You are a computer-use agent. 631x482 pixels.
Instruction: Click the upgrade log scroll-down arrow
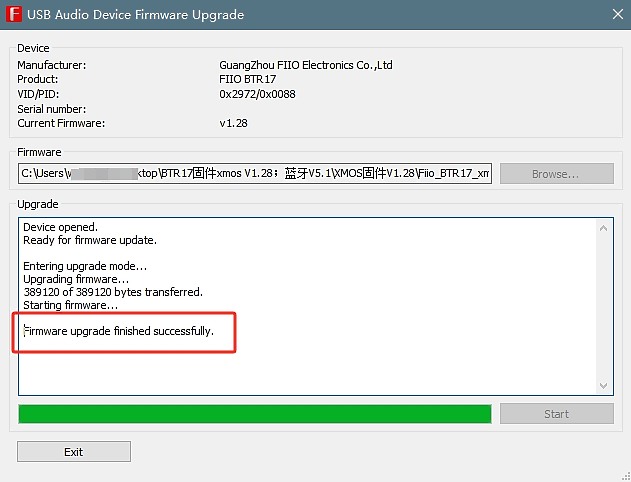(603, 385)
